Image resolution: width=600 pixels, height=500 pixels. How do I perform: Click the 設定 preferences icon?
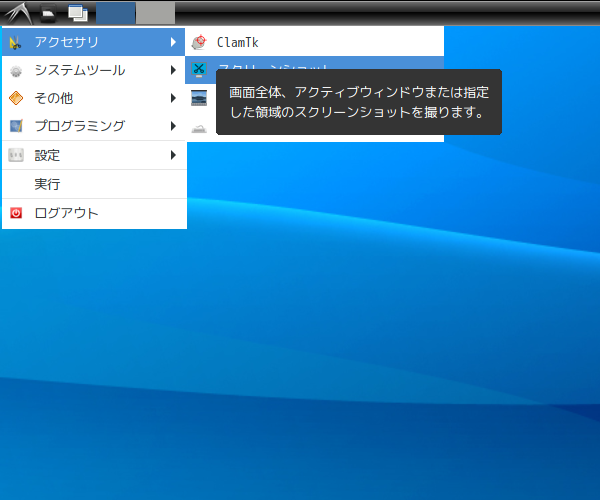pyautogui.click(x=16, y=155)
